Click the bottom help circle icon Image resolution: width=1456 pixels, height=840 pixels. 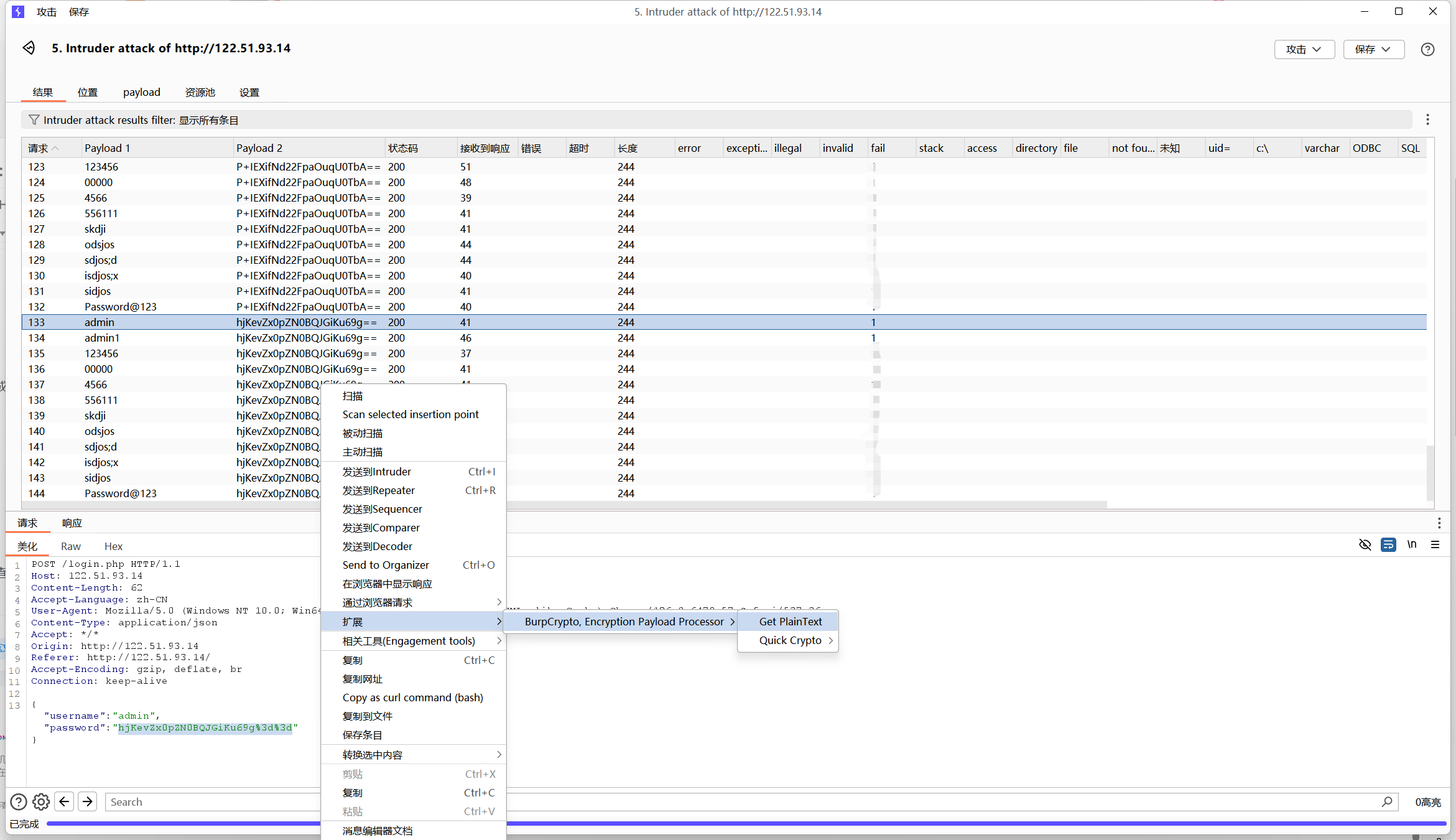pos(19,801)
